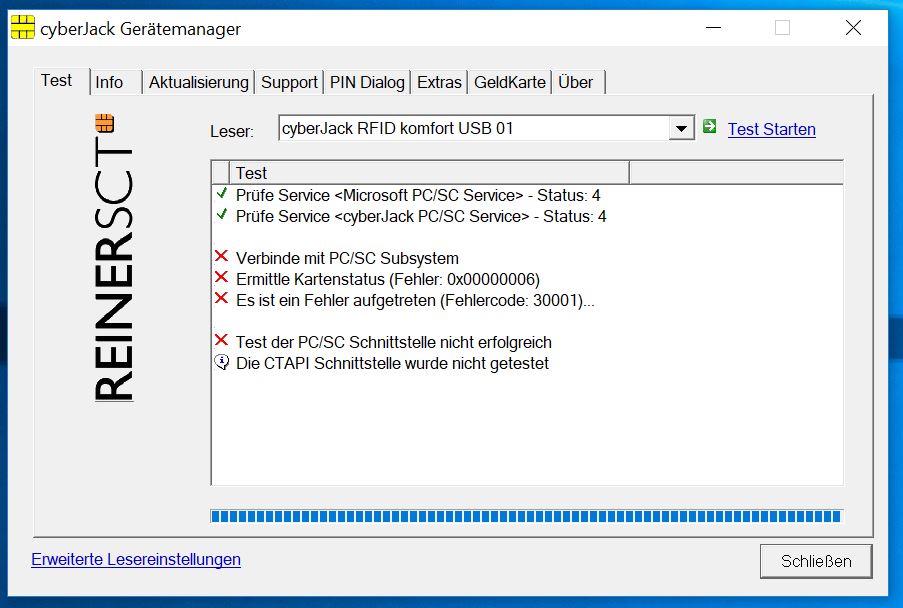Screen dimensions: 903x608
Task: Select row 'Prüfe Service <cyberJack PC/SC Service> - Status: 4'
Action: (x=420, y=216)
